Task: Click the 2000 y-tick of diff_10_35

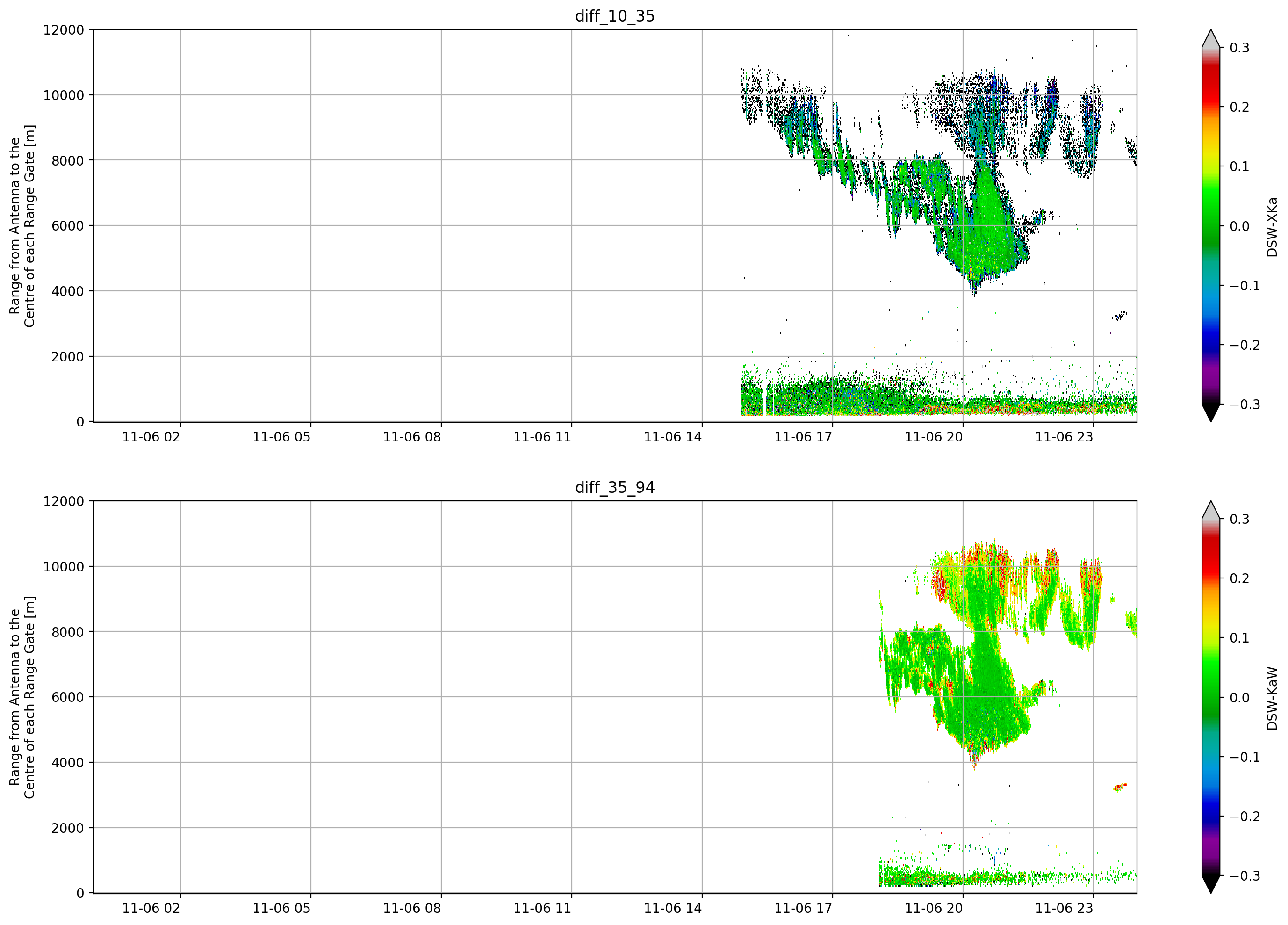Action: coord(68,357)
